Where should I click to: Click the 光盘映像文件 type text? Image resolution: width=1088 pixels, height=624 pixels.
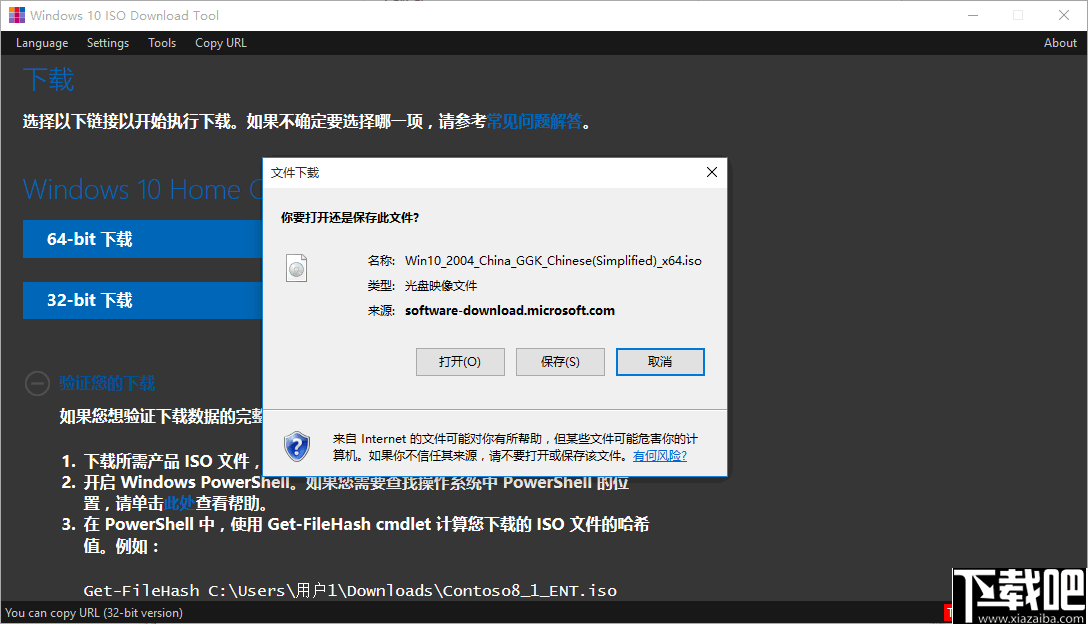click(441, 286)
